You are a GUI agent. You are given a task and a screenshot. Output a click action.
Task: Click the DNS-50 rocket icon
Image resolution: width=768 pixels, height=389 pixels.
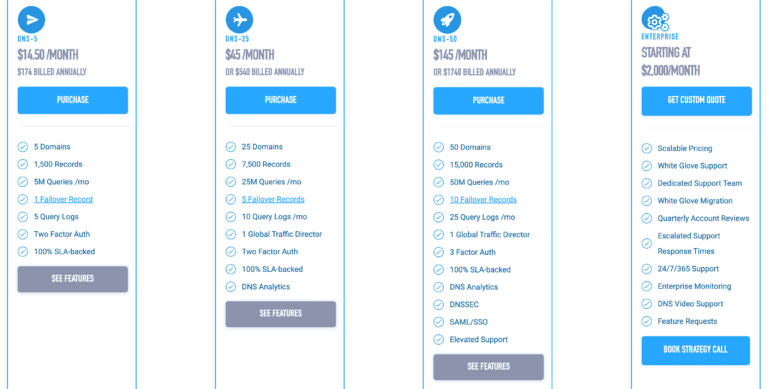click(x=447, y=20)
